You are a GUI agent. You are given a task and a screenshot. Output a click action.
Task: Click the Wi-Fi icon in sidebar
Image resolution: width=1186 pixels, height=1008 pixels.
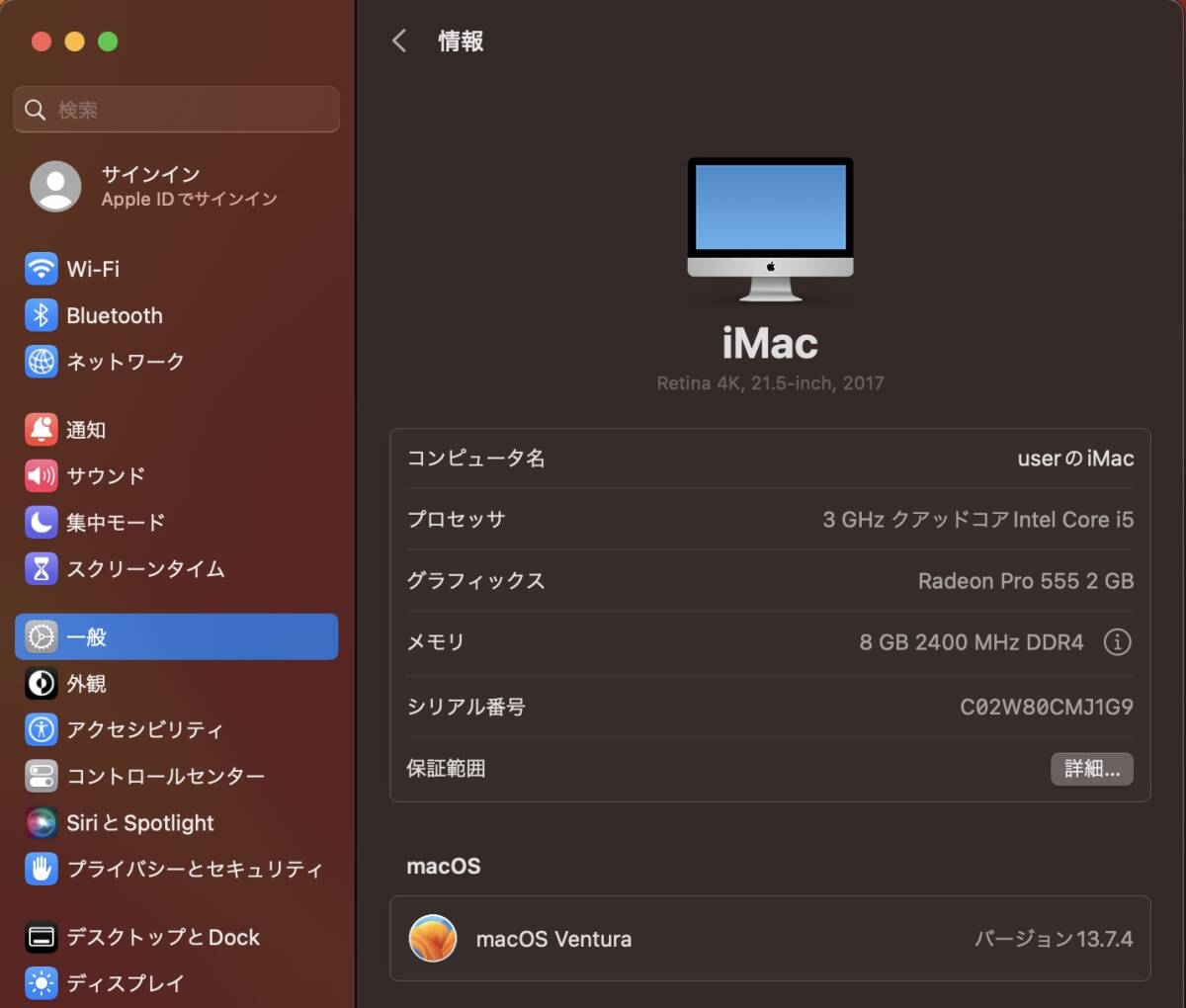(x=42, y=269)
